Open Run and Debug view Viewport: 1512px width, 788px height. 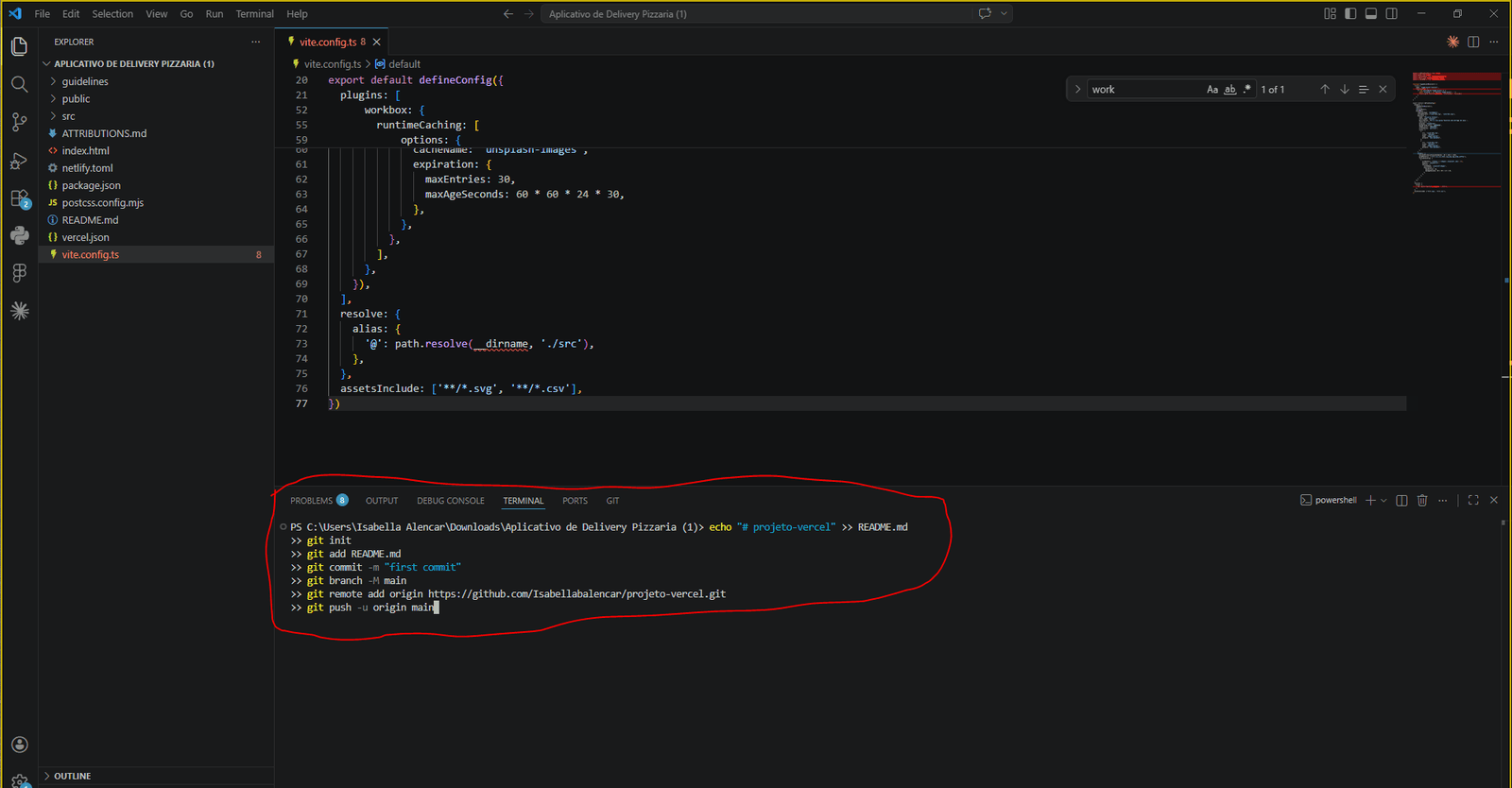(19, 161)
